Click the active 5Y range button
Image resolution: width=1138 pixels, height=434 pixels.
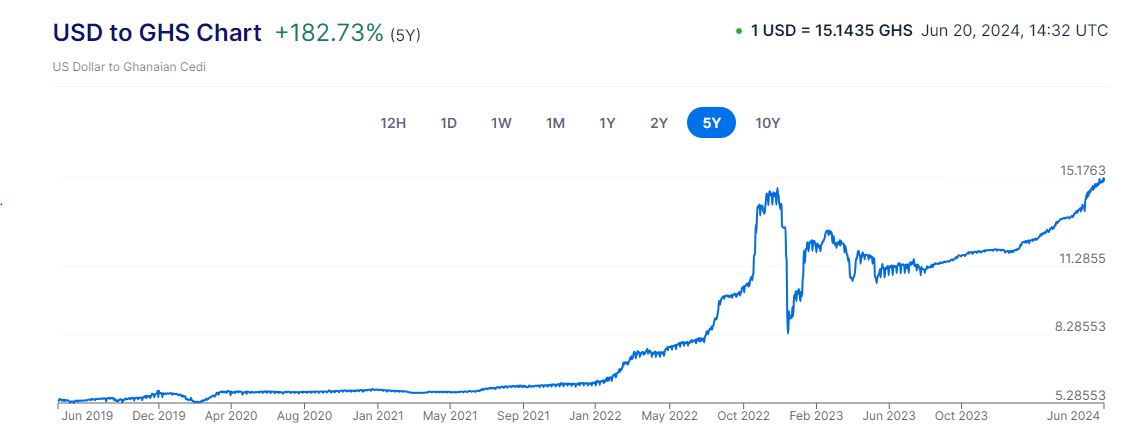click(711, 123)
